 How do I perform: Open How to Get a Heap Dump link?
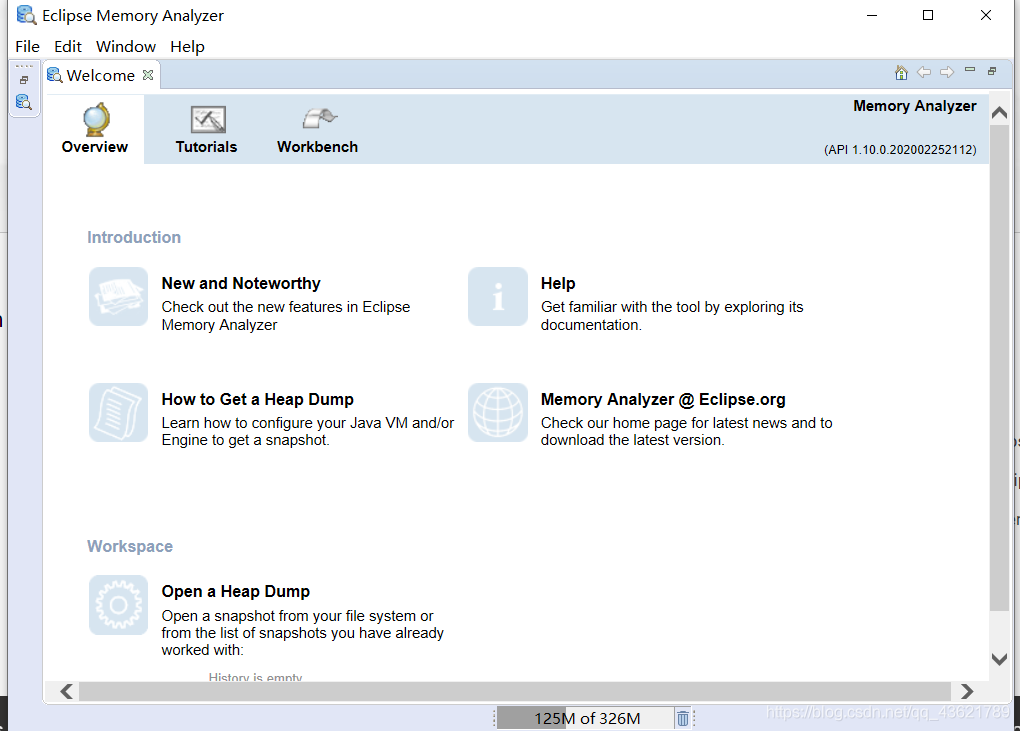click(258, 399)
